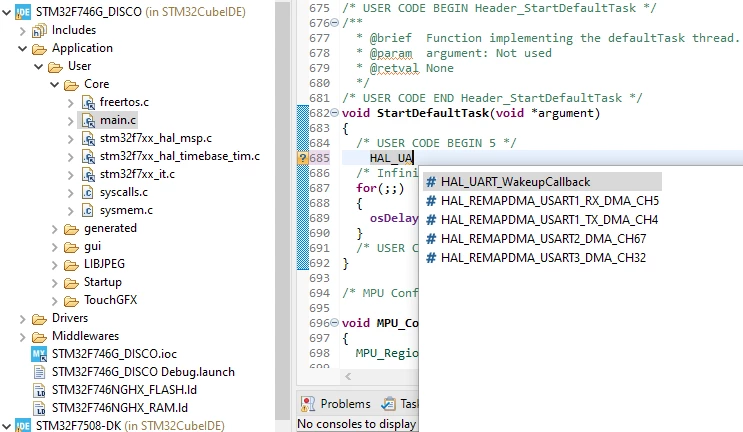Viewport: 743px width, 432px height.
Task: Click the STM32F746G_DISCO.ioc MX icon
Action: tap(39, 354)
